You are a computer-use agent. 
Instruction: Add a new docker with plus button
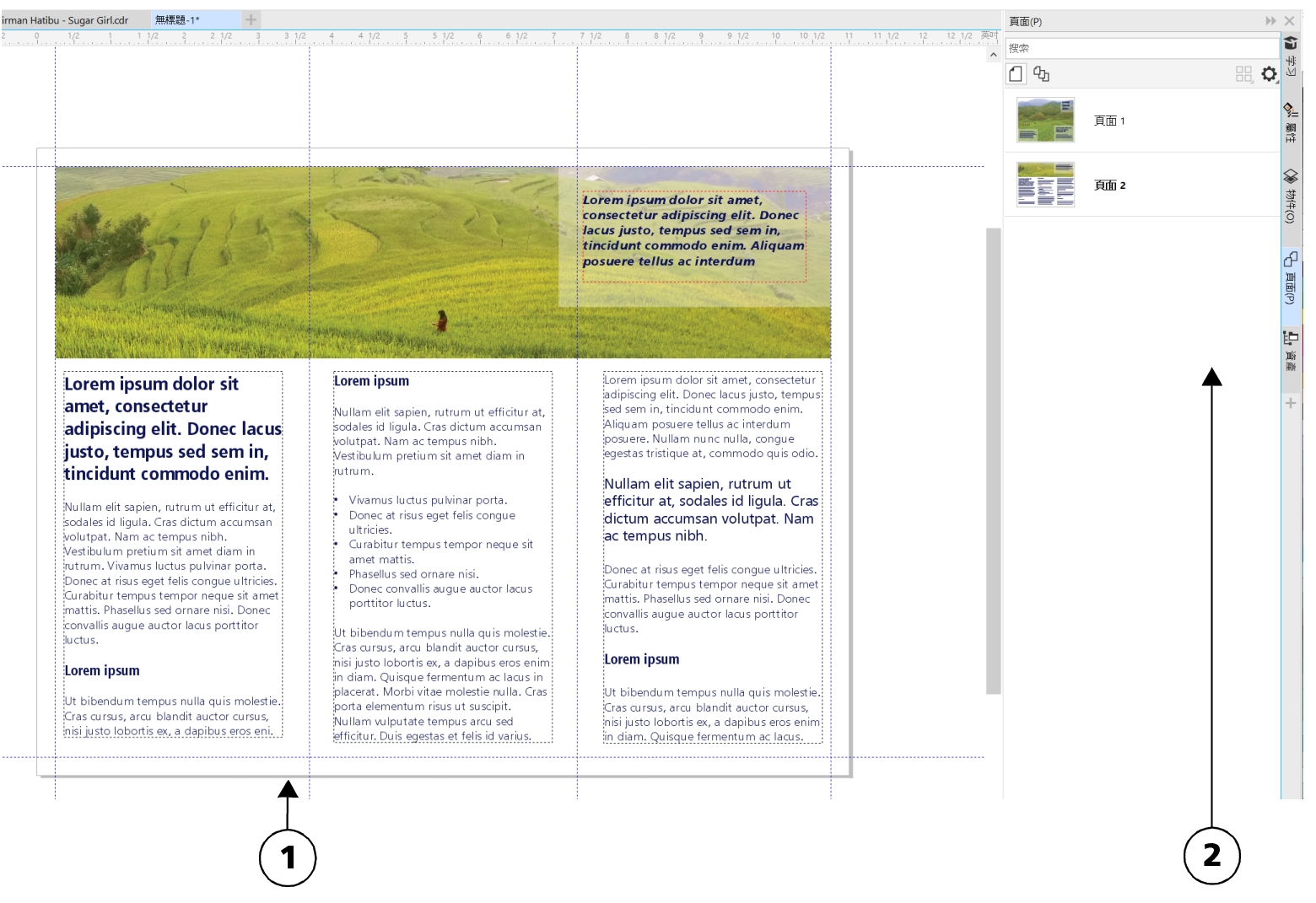tap(1291, 404)
